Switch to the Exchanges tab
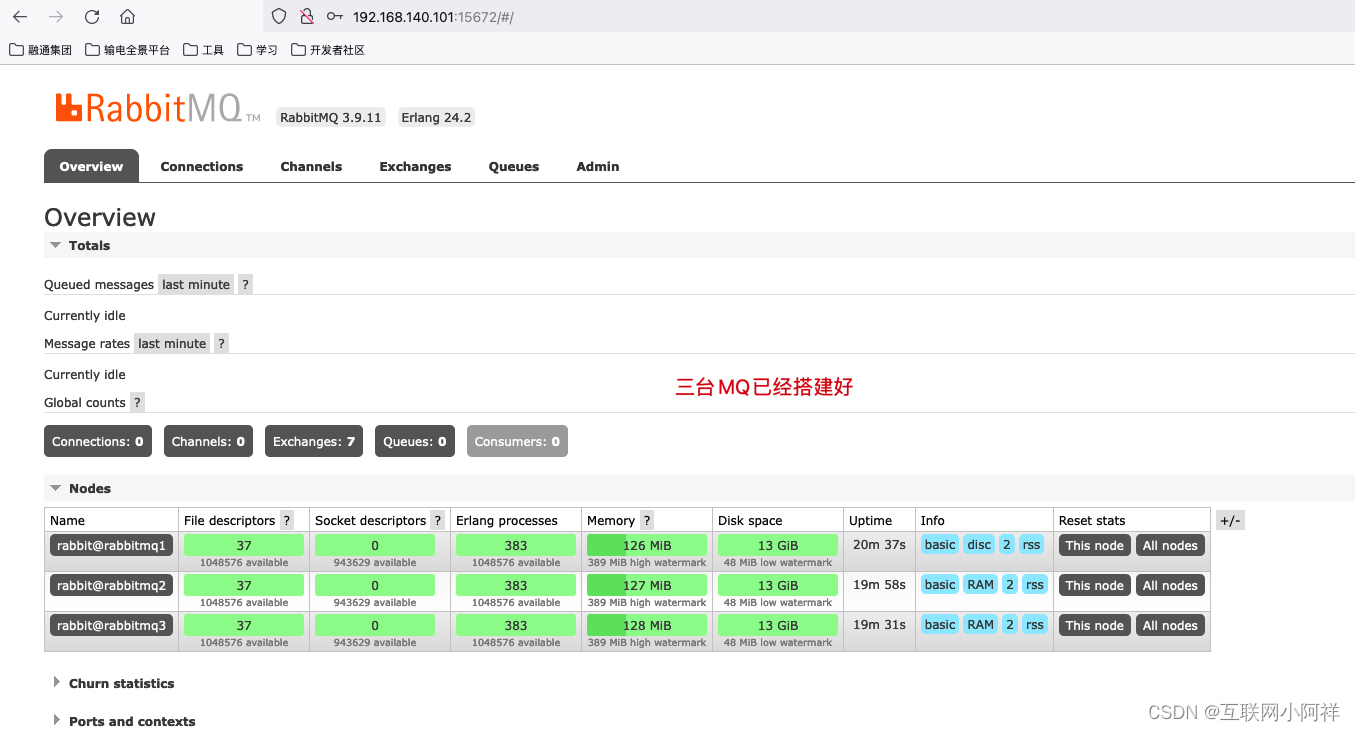The width and height of the screenshot is (1355, 731). pos(415,166)
